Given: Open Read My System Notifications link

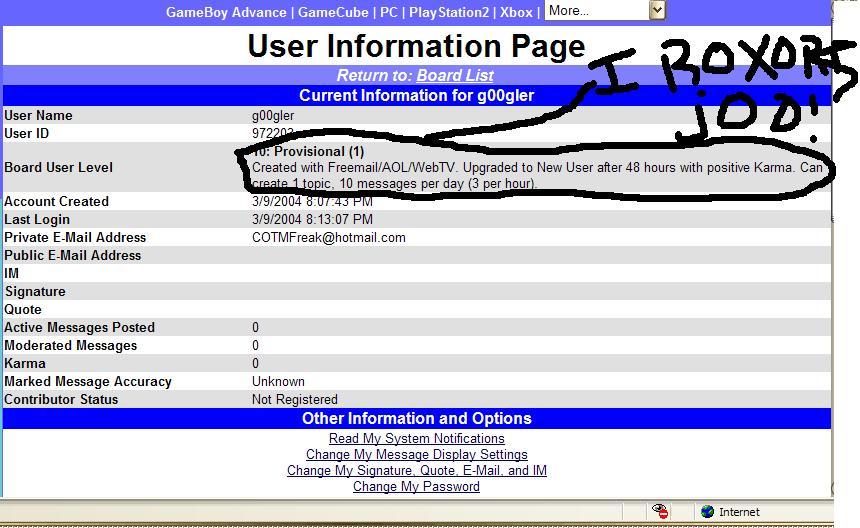Looking at the screenshot, I should [416, 439].
